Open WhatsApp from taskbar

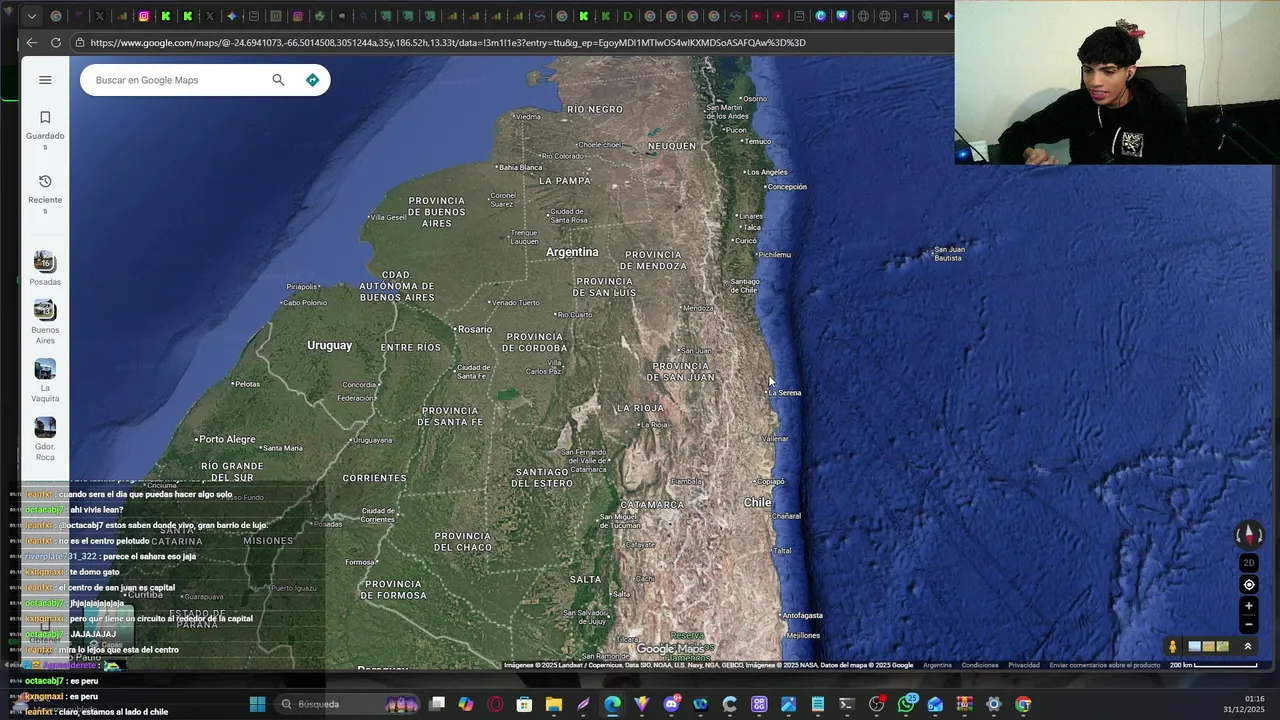[x=907, y=704]
